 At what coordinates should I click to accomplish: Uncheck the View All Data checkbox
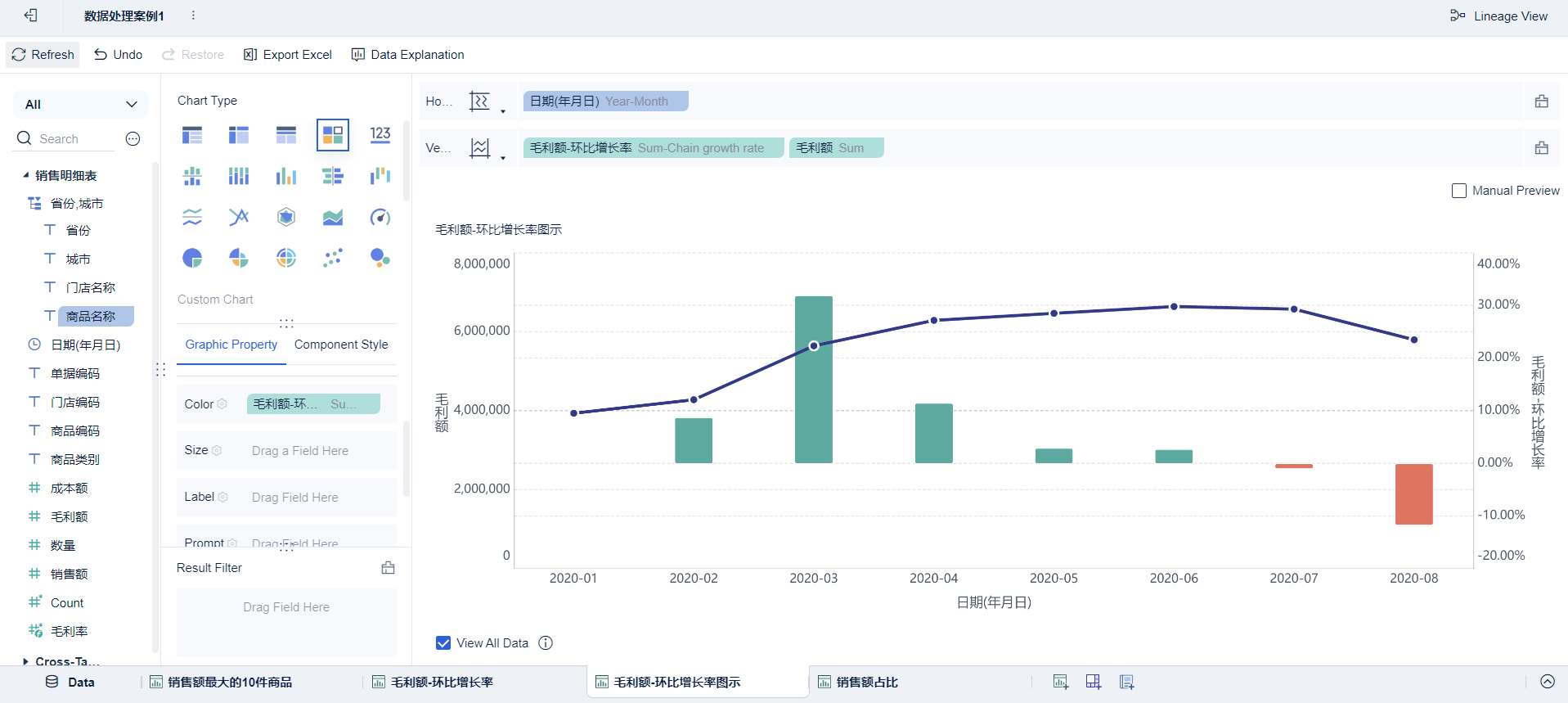pyautogui.click(x=443, y=643)
